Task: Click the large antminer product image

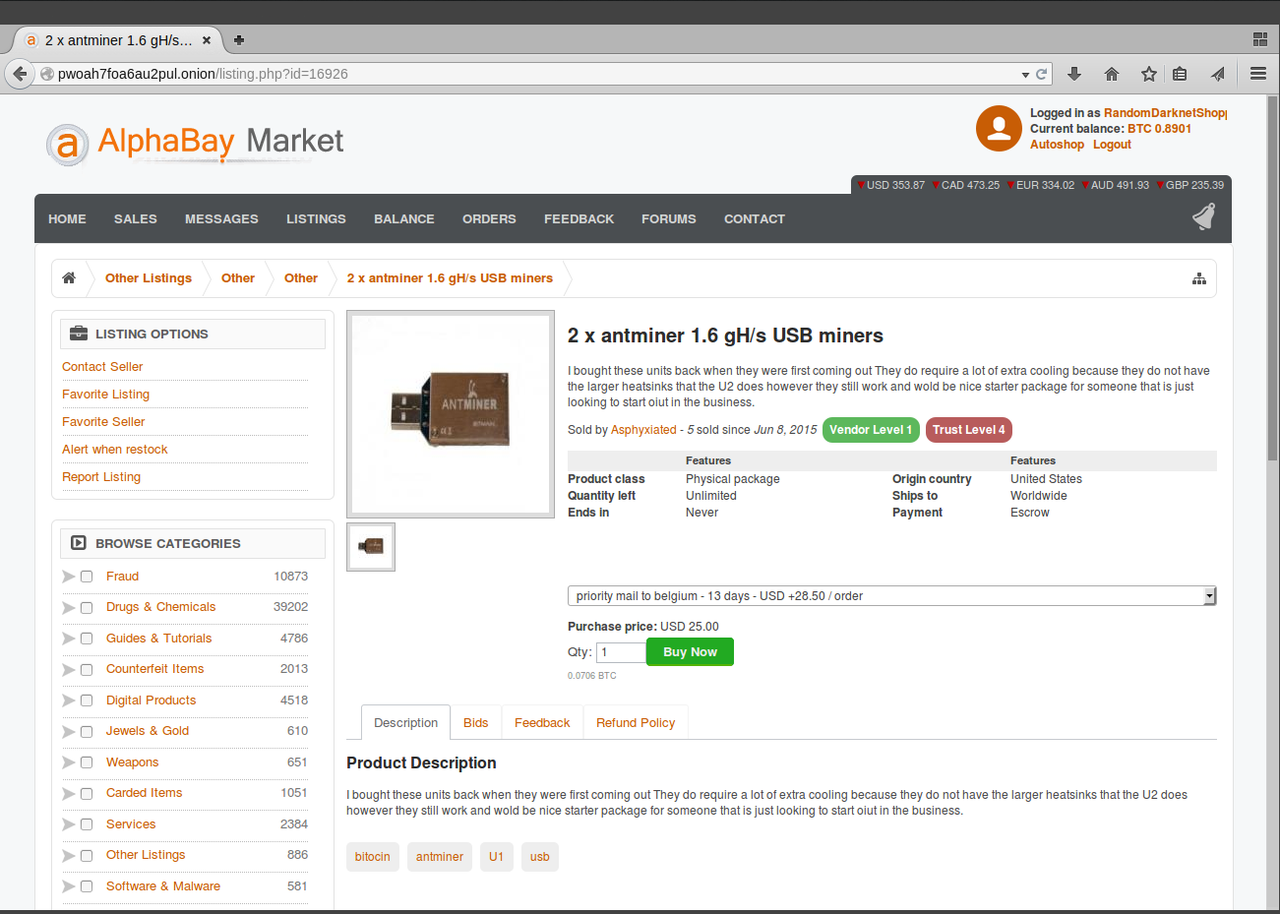Action: [x=451, y=415]
